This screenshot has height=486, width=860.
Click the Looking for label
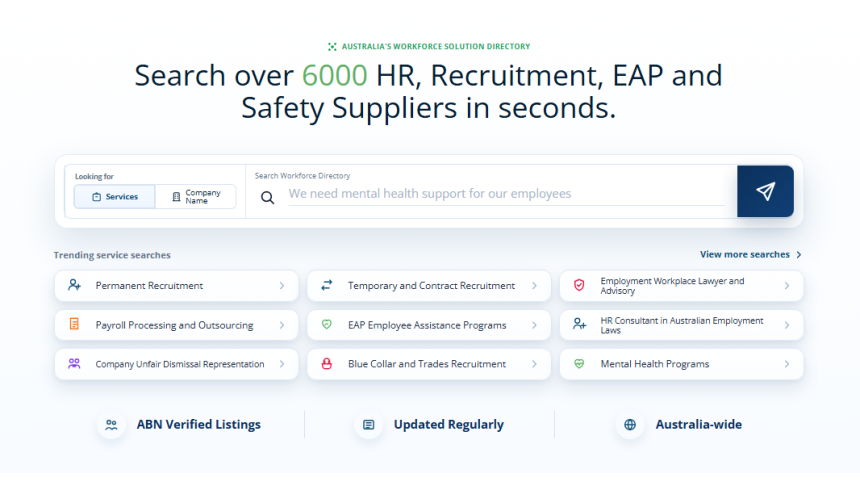[x=94, y=177]
